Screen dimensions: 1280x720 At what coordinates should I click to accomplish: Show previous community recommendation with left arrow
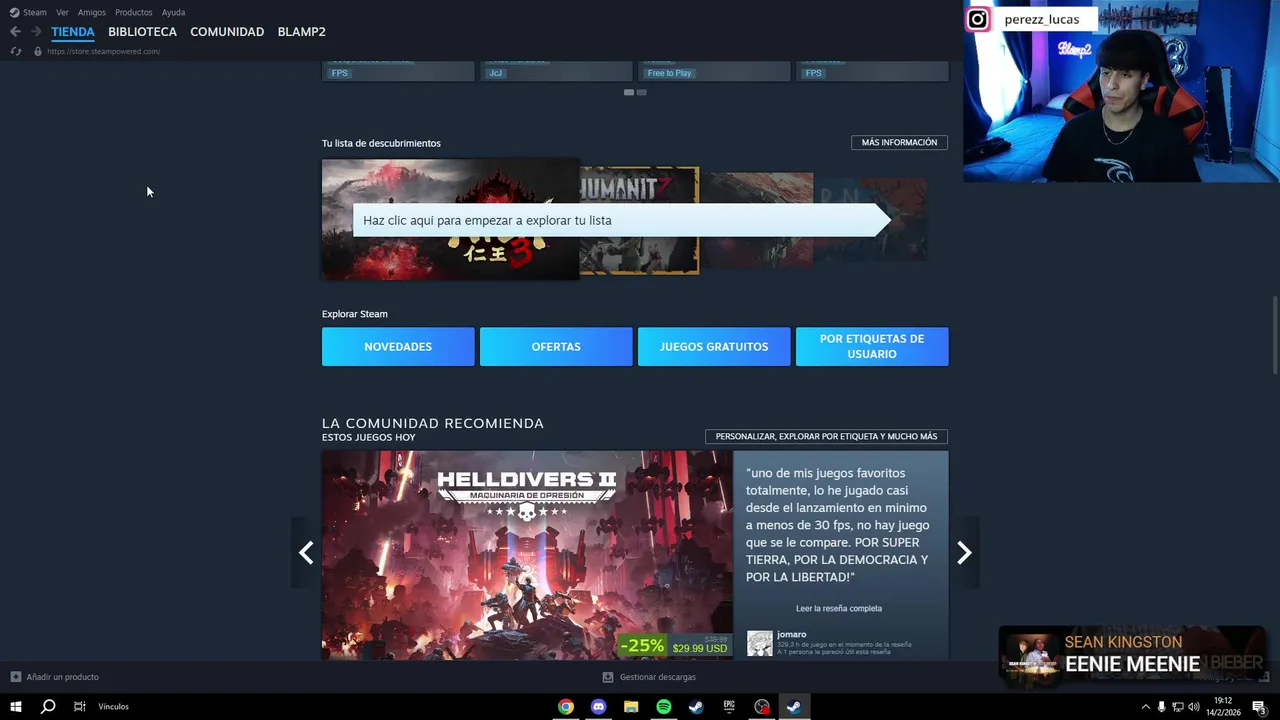pos(306,553)
